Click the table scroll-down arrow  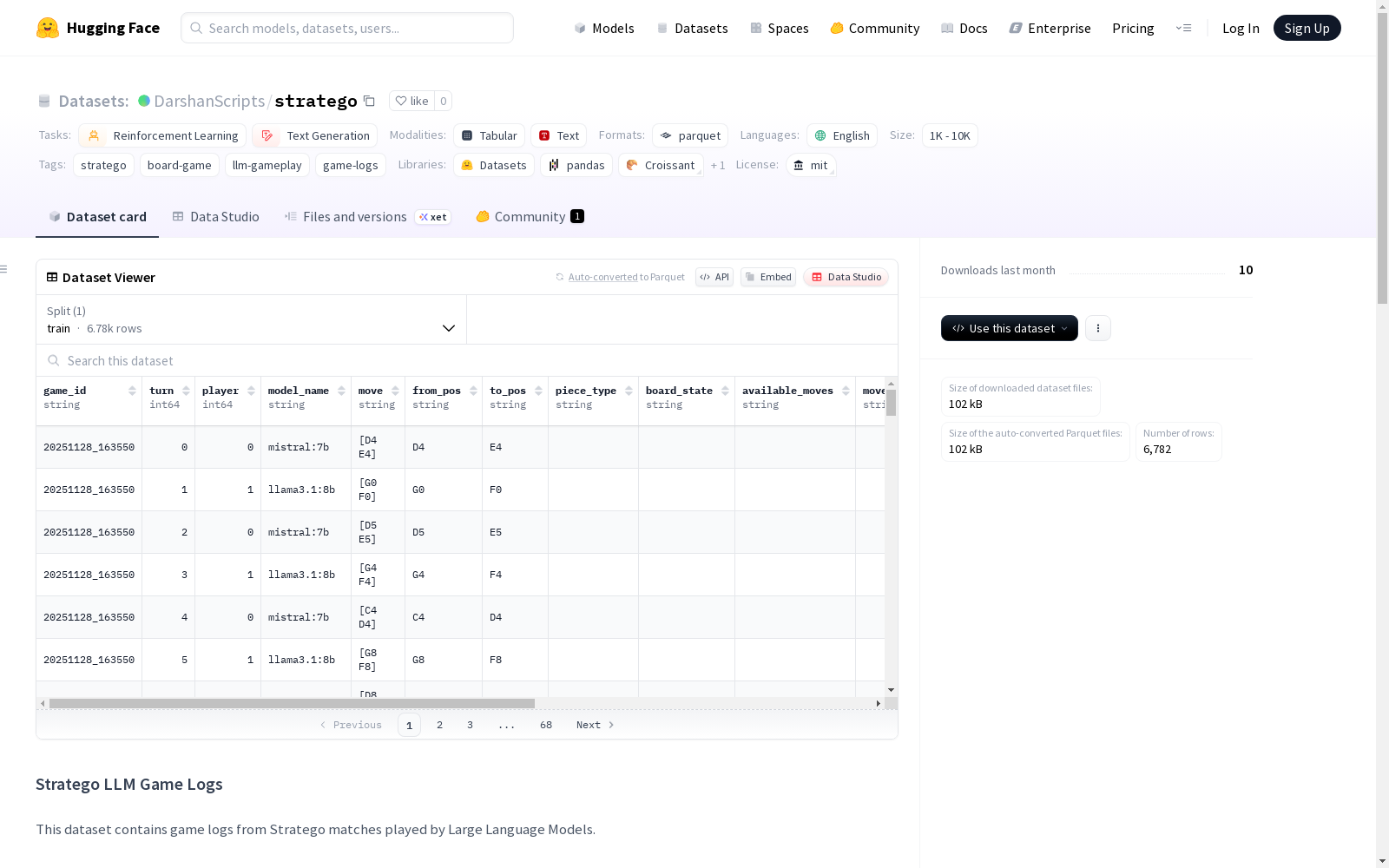coord(891,690)
